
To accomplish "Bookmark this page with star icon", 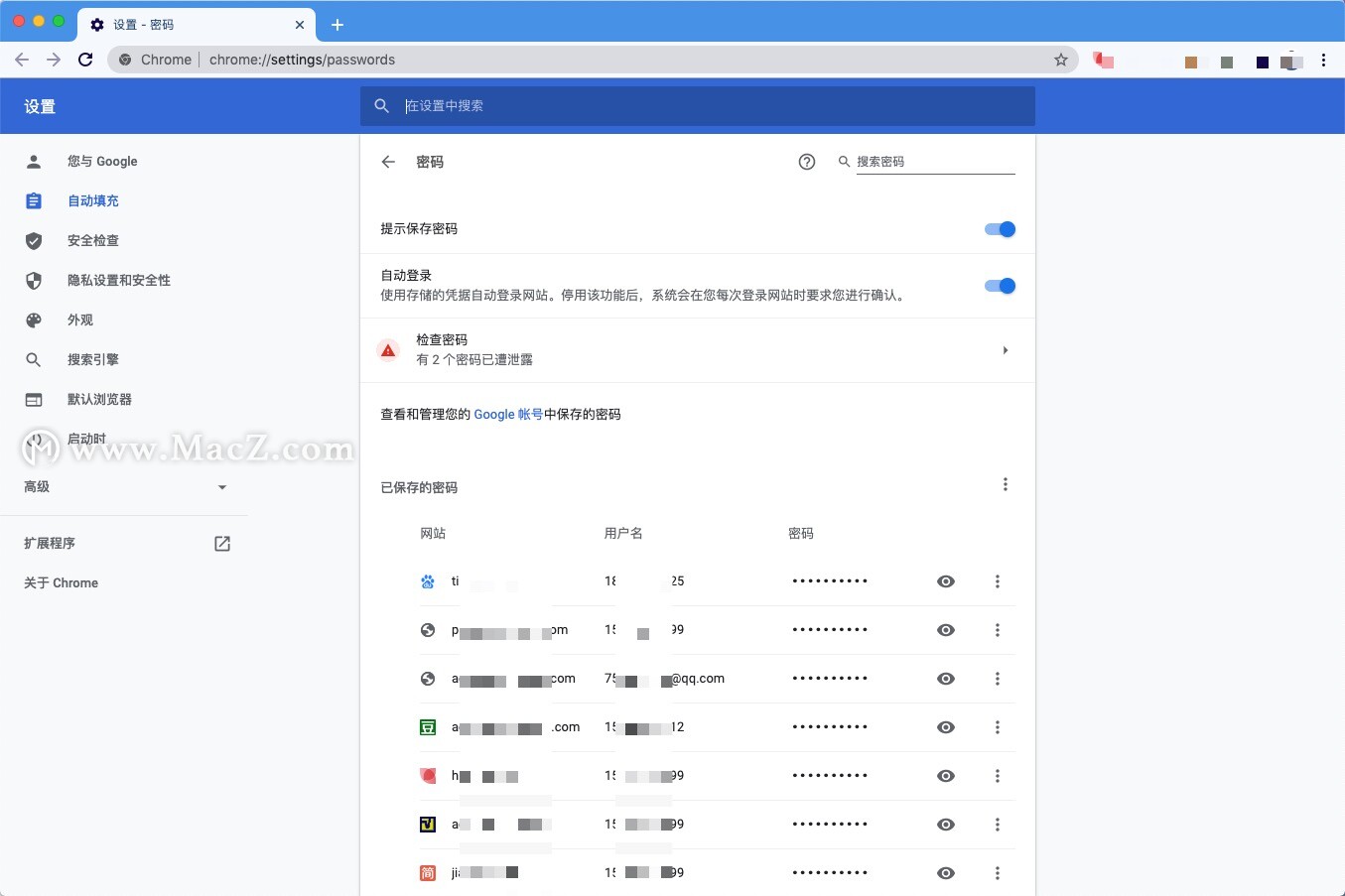I will [x=1061, y=60].
